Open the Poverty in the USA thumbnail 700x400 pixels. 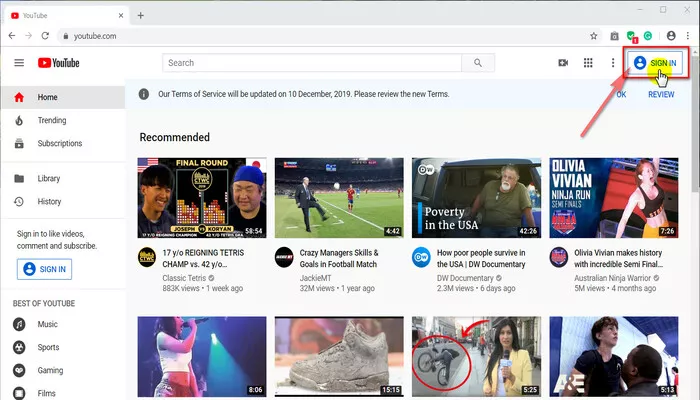tap(476, 198)
